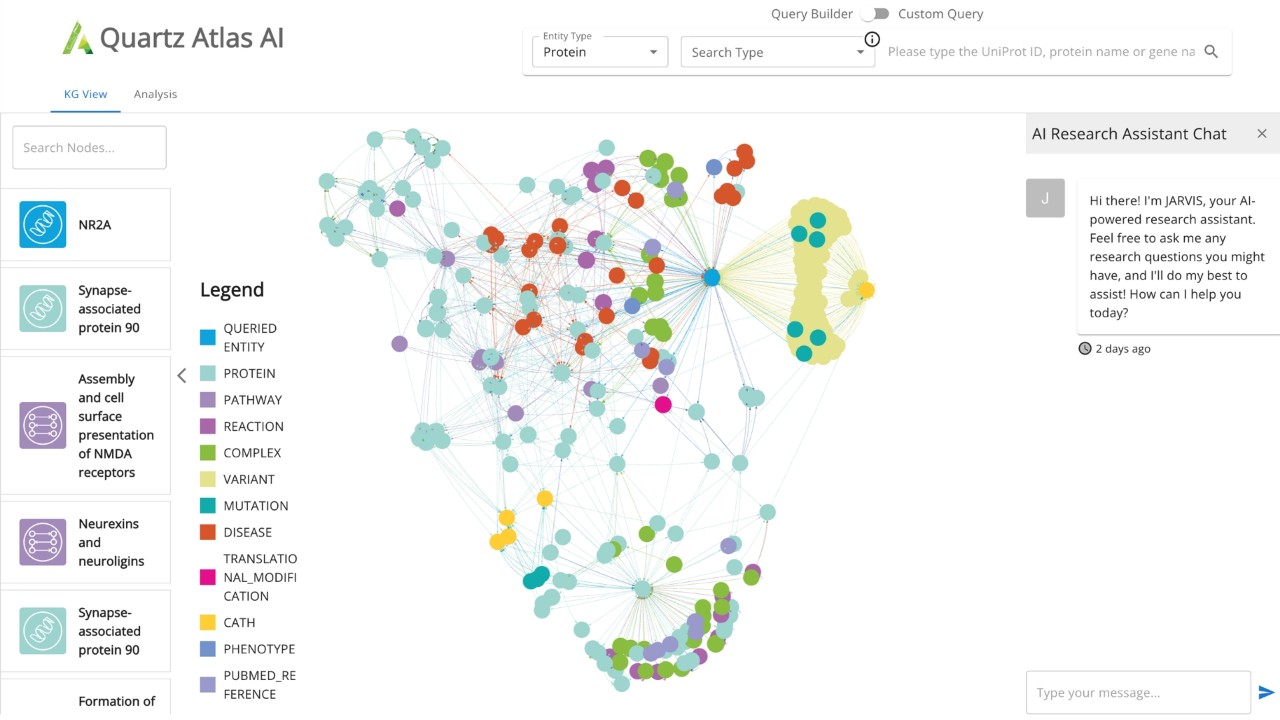The width and height of the screenshot is (1280, 720).
Task: Open the info tooltip beside Search Type
Action: (x=872, y=39)
